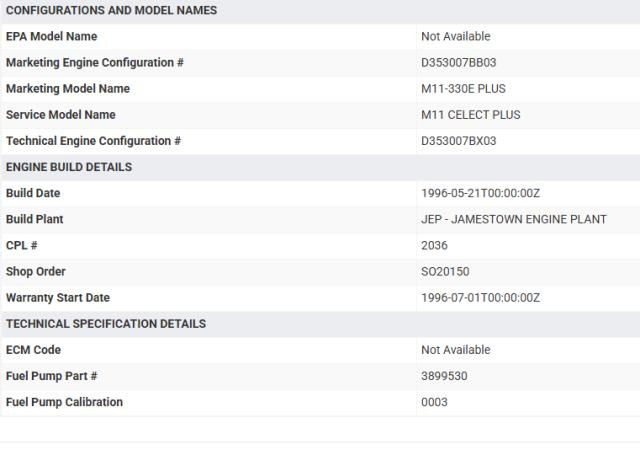Image resolution: width=640 pixels, height=450 pixels.
Task: Click the Configurations and Model Names section header
Action: click(x=111, y=10)
